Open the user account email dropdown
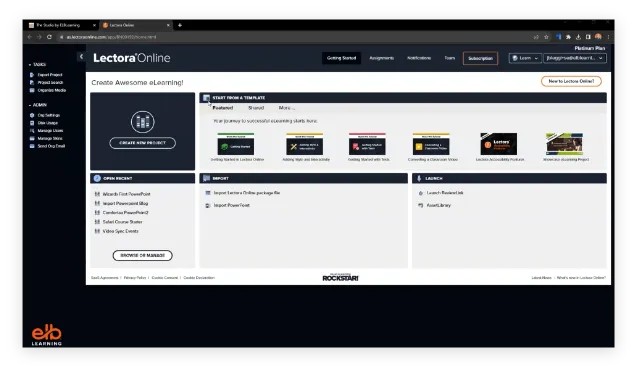 pyautogui.click(x=574, y=58)
